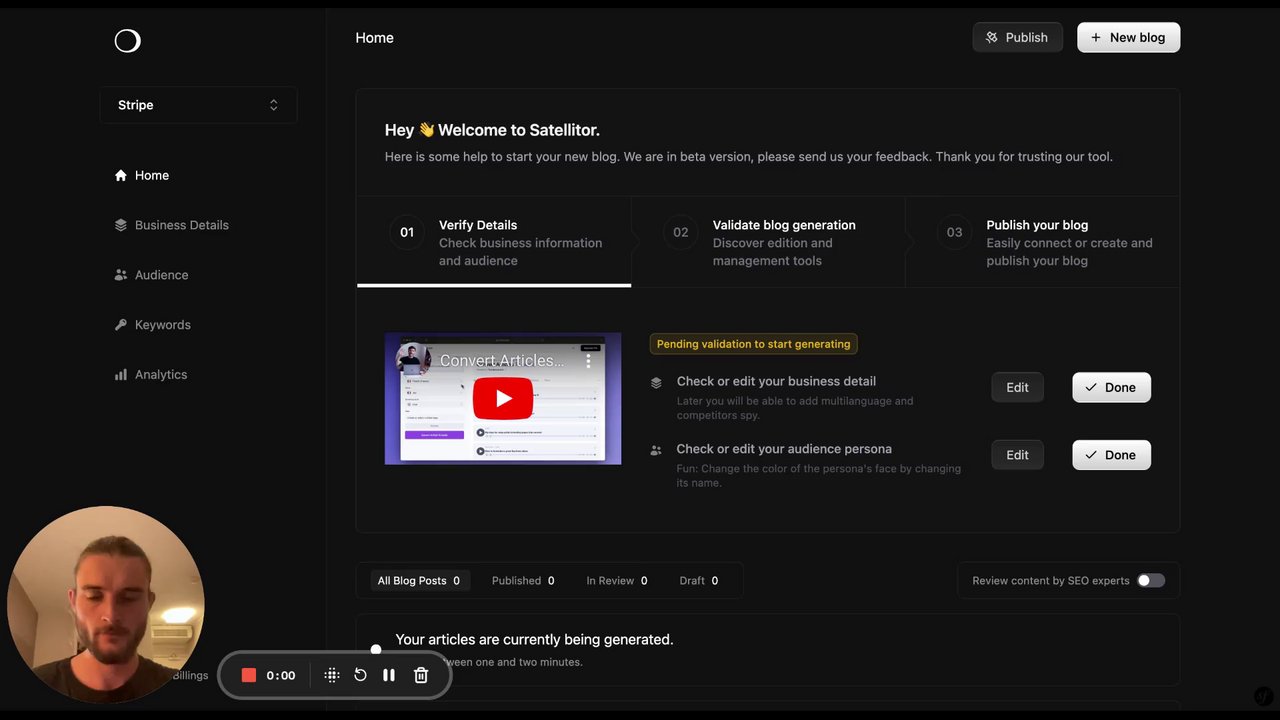The height and width of the screenshot is (720, 1280).
Task: Select step 02 Validate blog generation
Action: click(768, 242)
